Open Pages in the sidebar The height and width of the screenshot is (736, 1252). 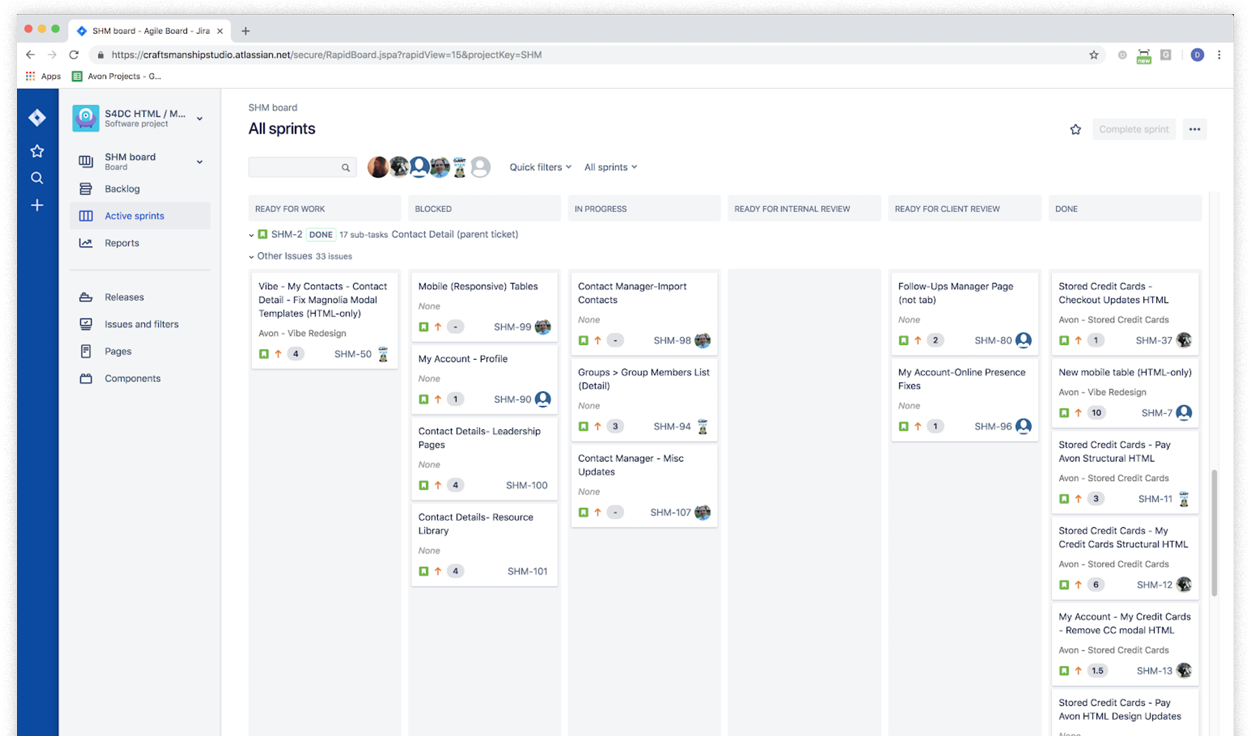(x=140, y=351)
